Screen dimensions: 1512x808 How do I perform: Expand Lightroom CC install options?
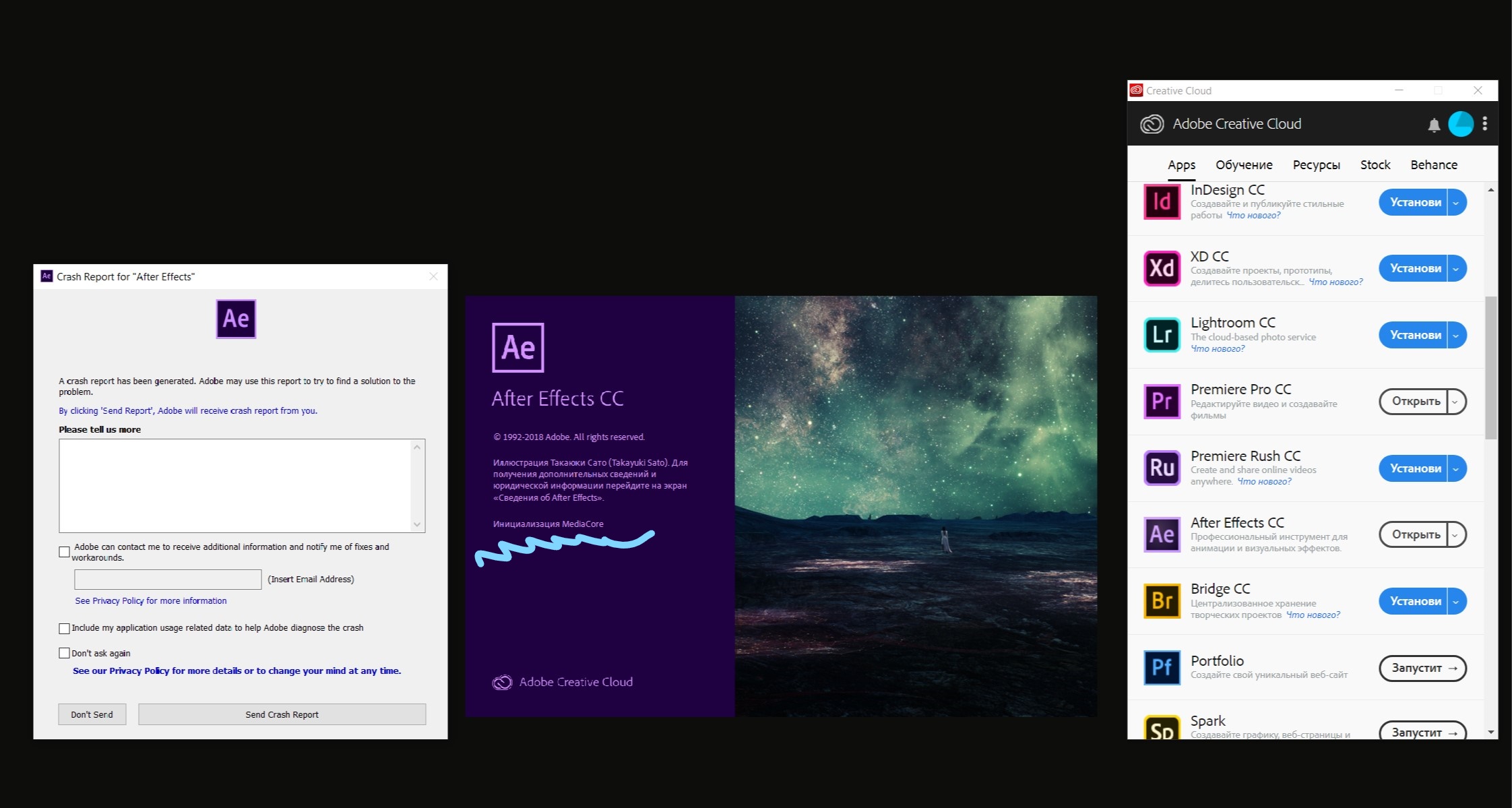click(1458, 335)
